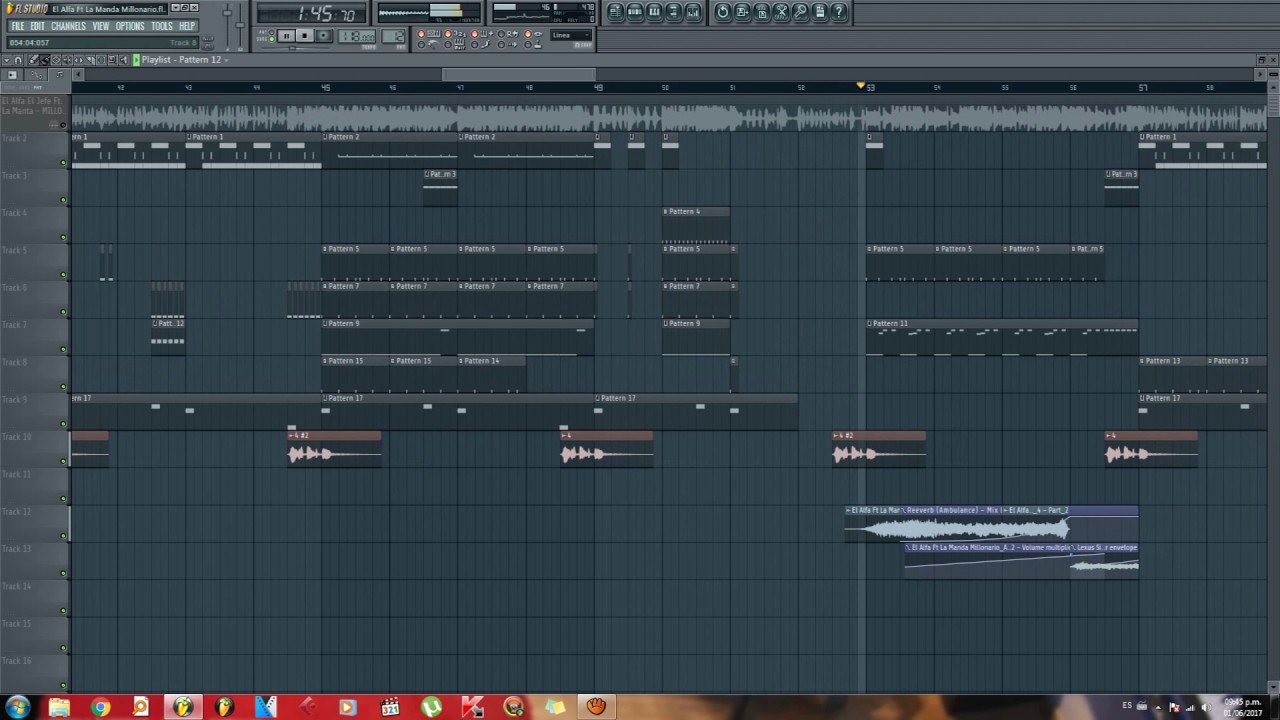Toggle the first red recording option LED
Screen dimensions: 1280x720
(421, 34)
